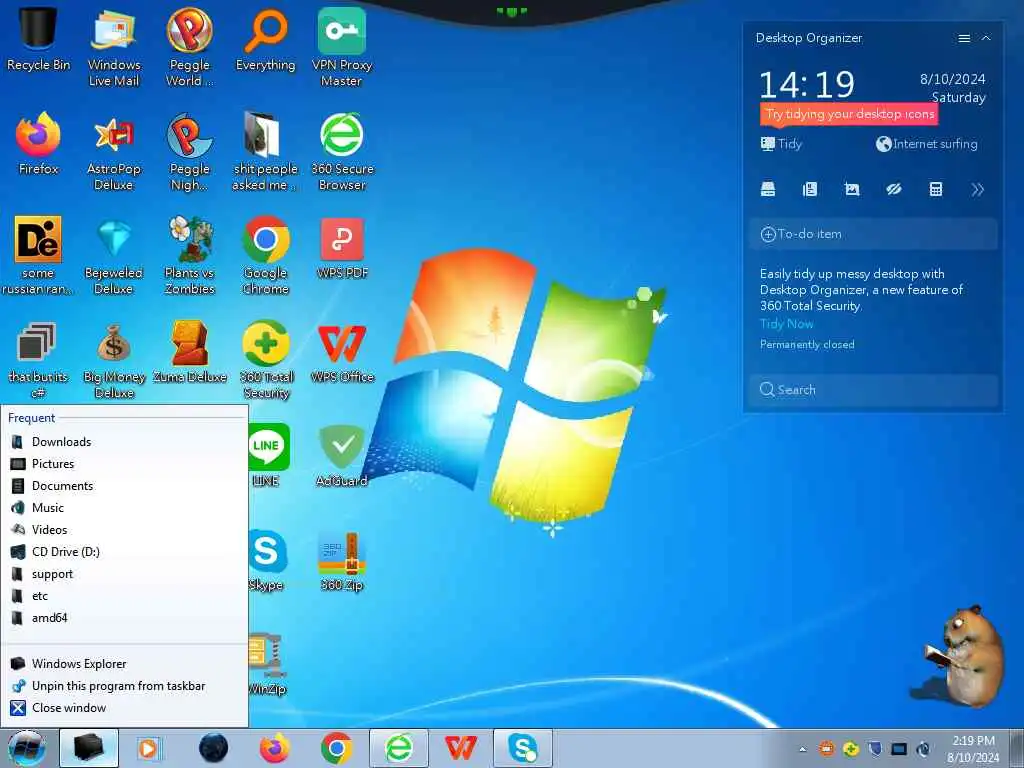The image size is (1024, 768).
Task: Launch Skype from the desktop
Action: [x=268, y=560]
